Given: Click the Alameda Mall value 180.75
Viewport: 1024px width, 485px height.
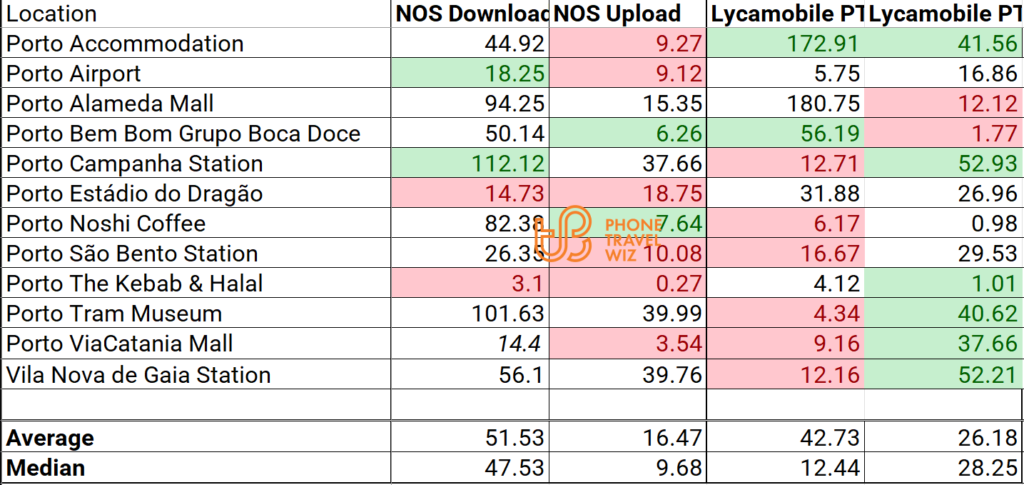Looking at the screenshot, I should 787,104.
